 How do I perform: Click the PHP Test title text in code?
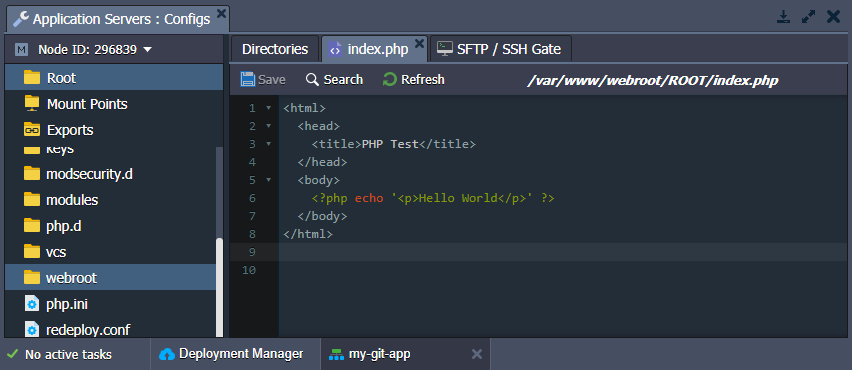[390, 144]
